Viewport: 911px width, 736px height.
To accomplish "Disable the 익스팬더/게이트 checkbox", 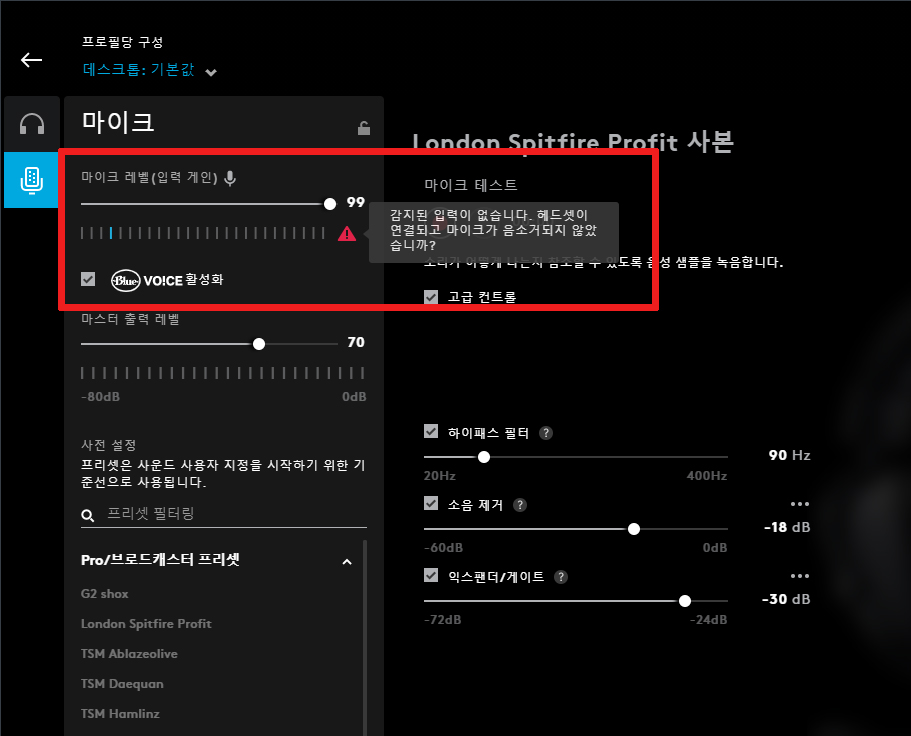I will tap(431, 575).
